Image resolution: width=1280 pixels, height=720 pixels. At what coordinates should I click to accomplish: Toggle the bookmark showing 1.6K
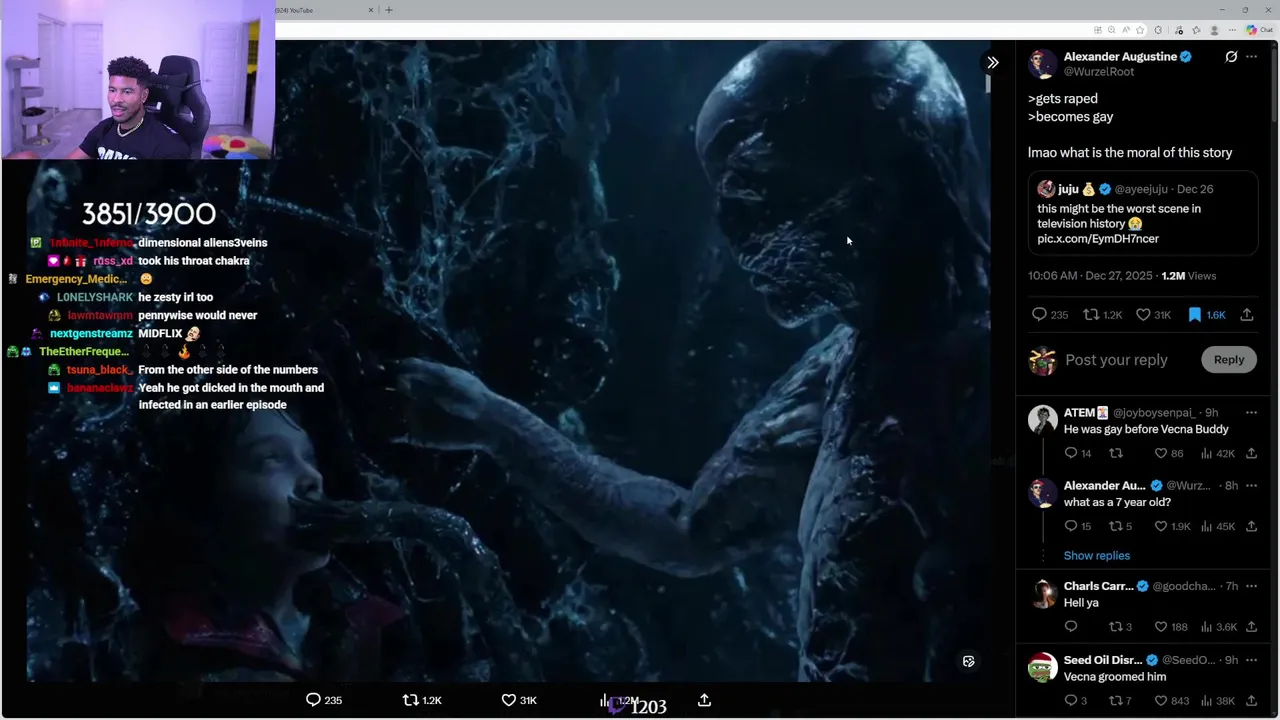[x=1206, y=314]
